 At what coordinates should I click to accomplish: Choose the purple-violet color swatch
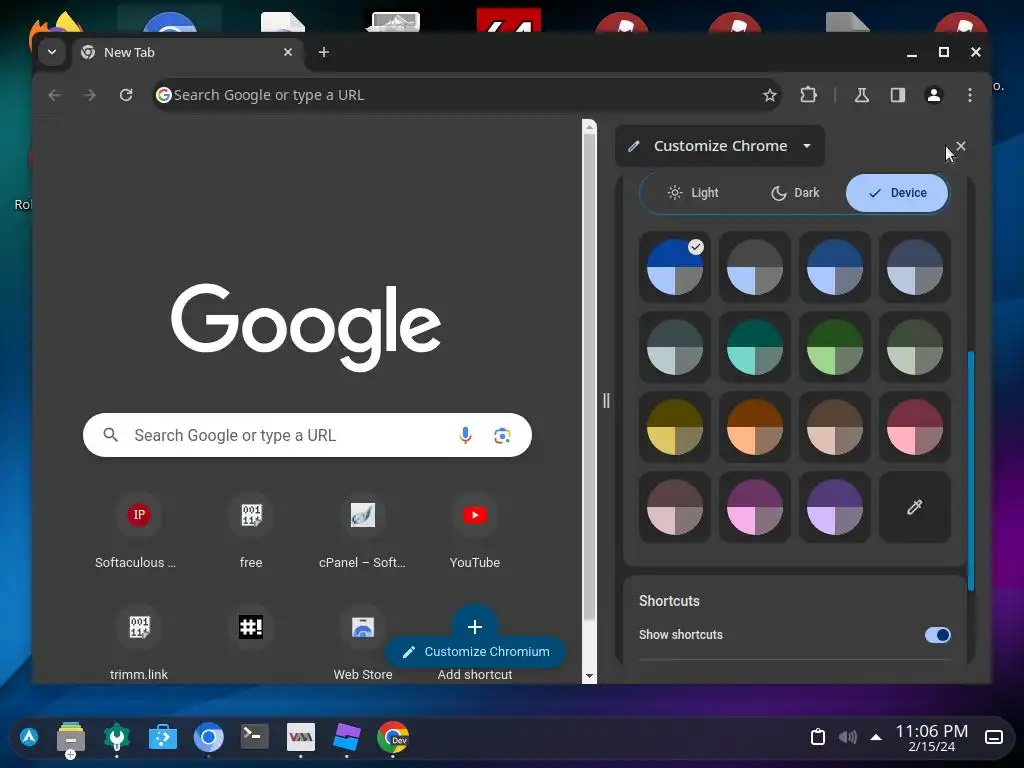835,507
